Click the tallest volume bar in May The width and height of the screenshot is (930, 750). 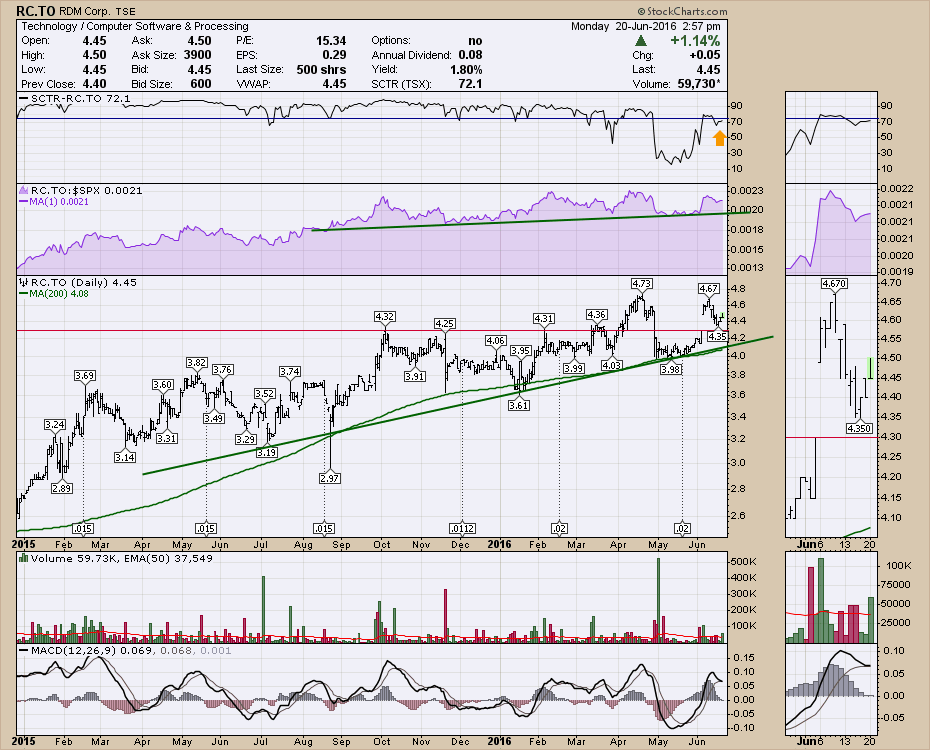point(658,600)
